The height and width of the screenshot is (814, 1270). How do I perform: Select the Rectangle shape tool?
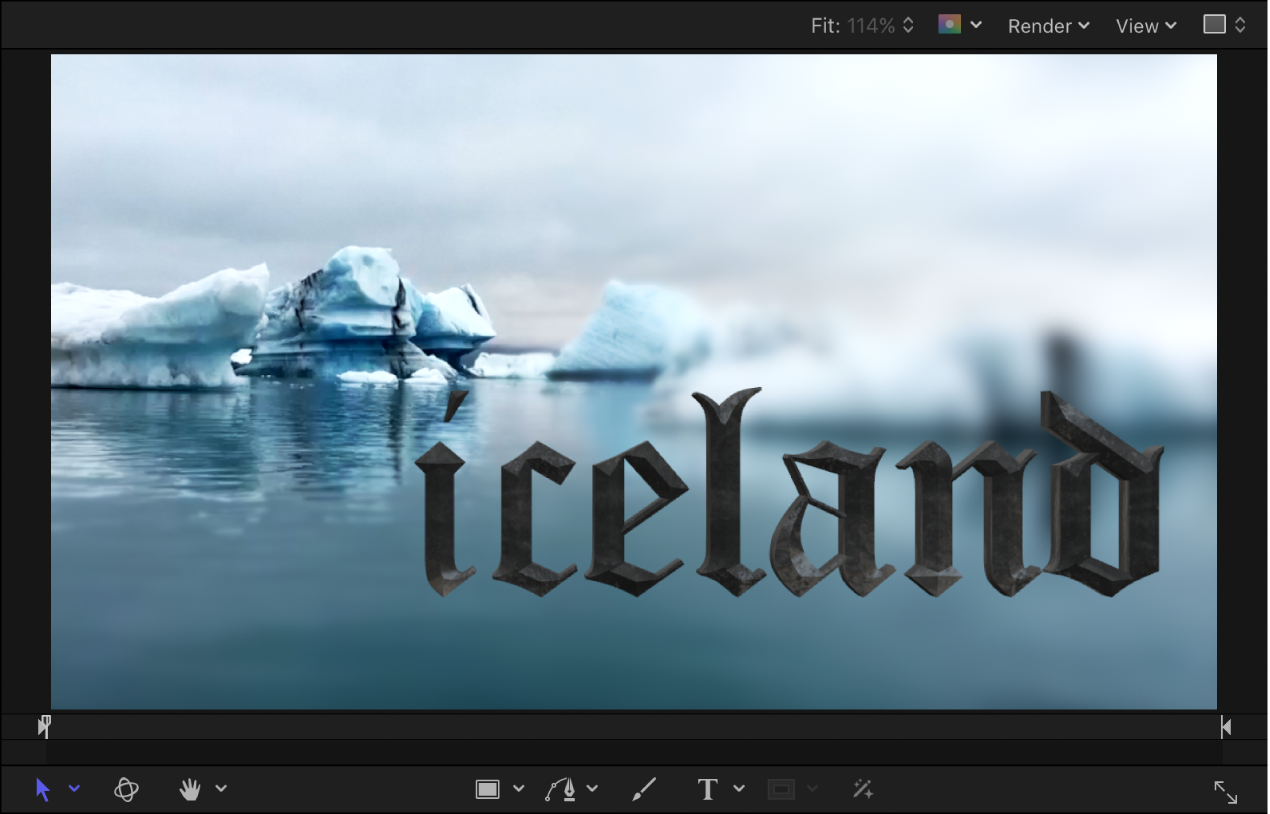point(487,789)
